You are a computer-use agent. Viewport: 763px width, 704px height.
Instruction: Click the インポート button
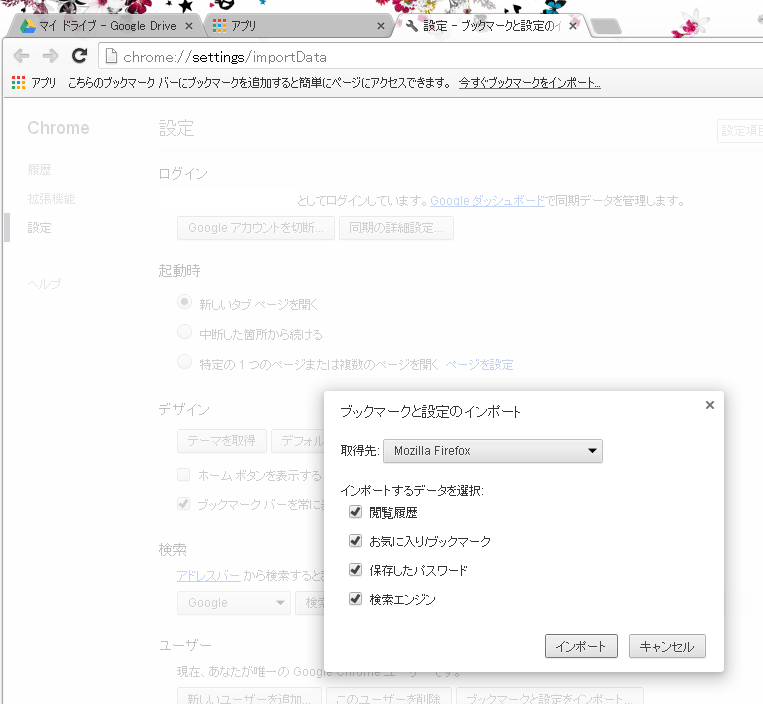coord(581,646)
